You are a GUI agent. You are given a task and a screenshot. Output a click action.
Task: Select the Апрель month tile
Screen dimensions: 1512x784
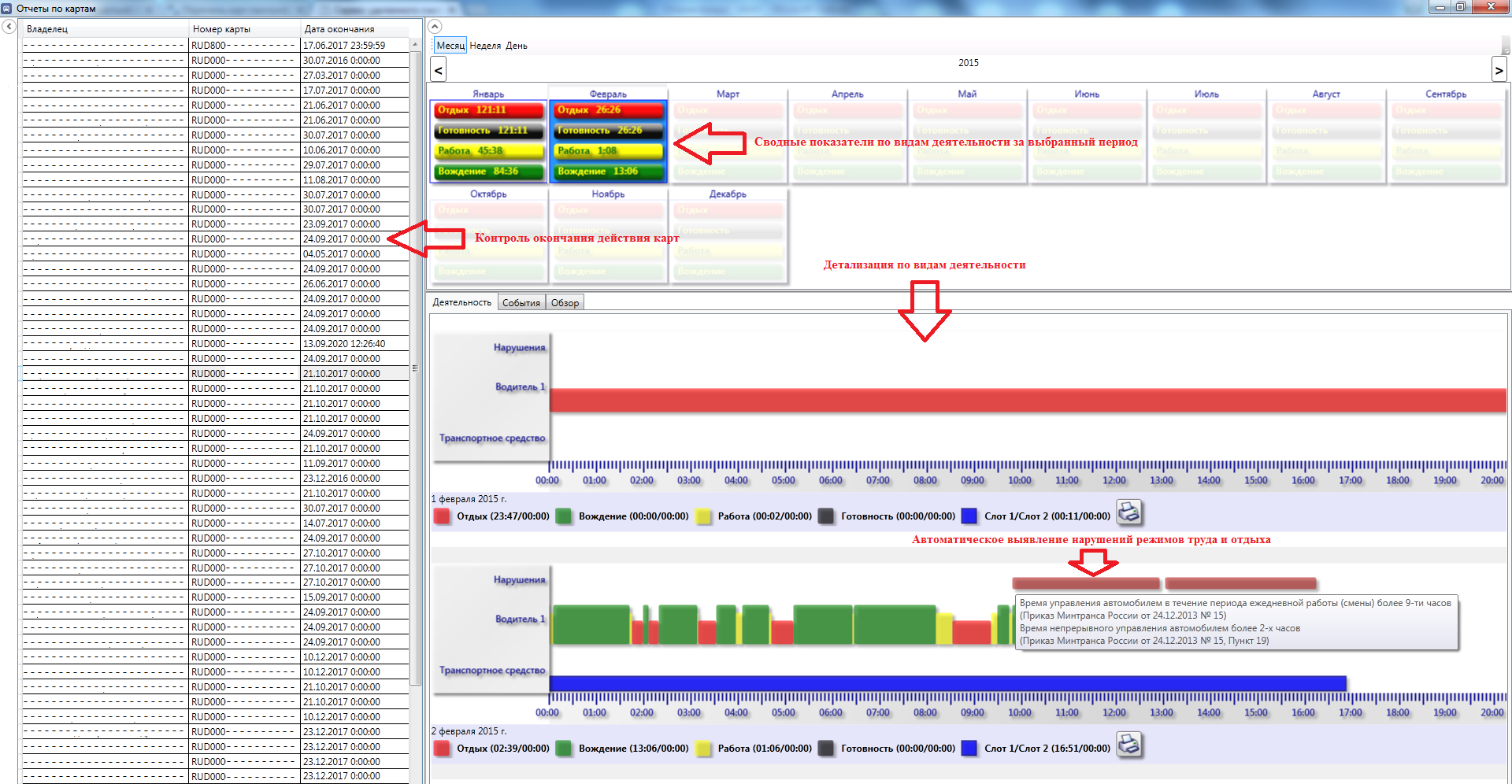[x=848, y=135]
